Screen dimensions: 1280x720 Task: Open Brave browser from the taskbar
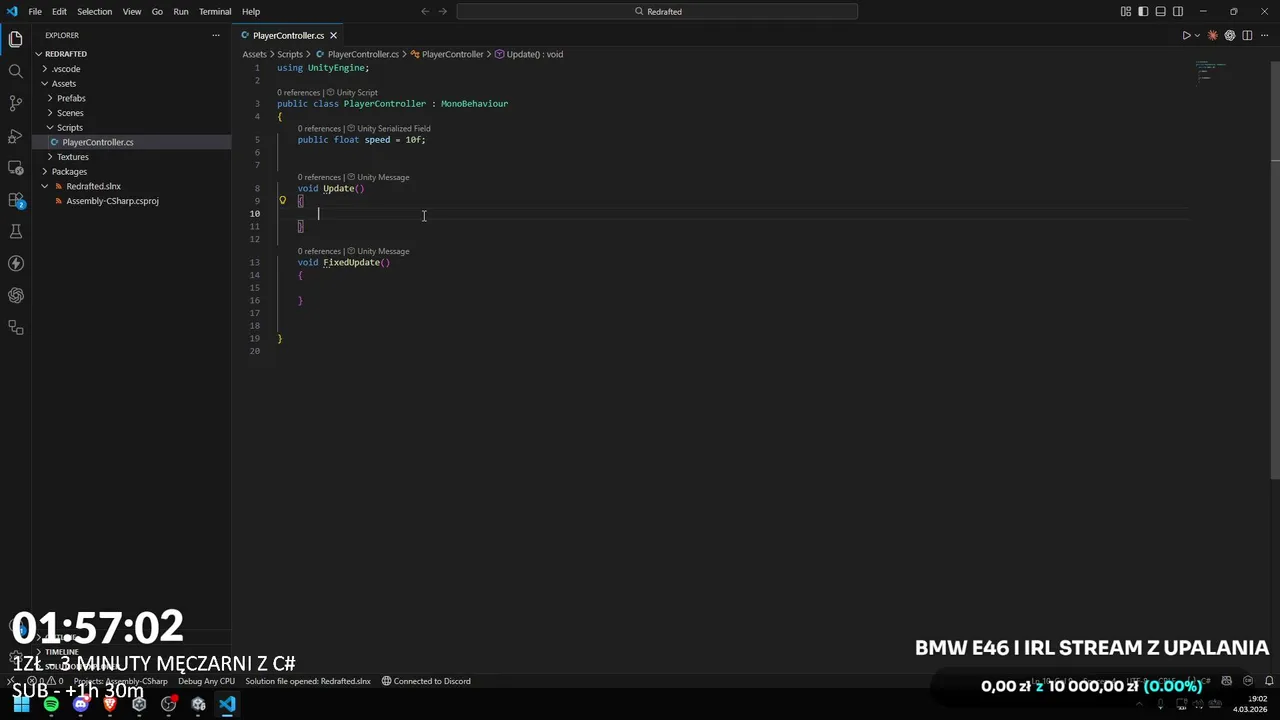coord(110,704)
